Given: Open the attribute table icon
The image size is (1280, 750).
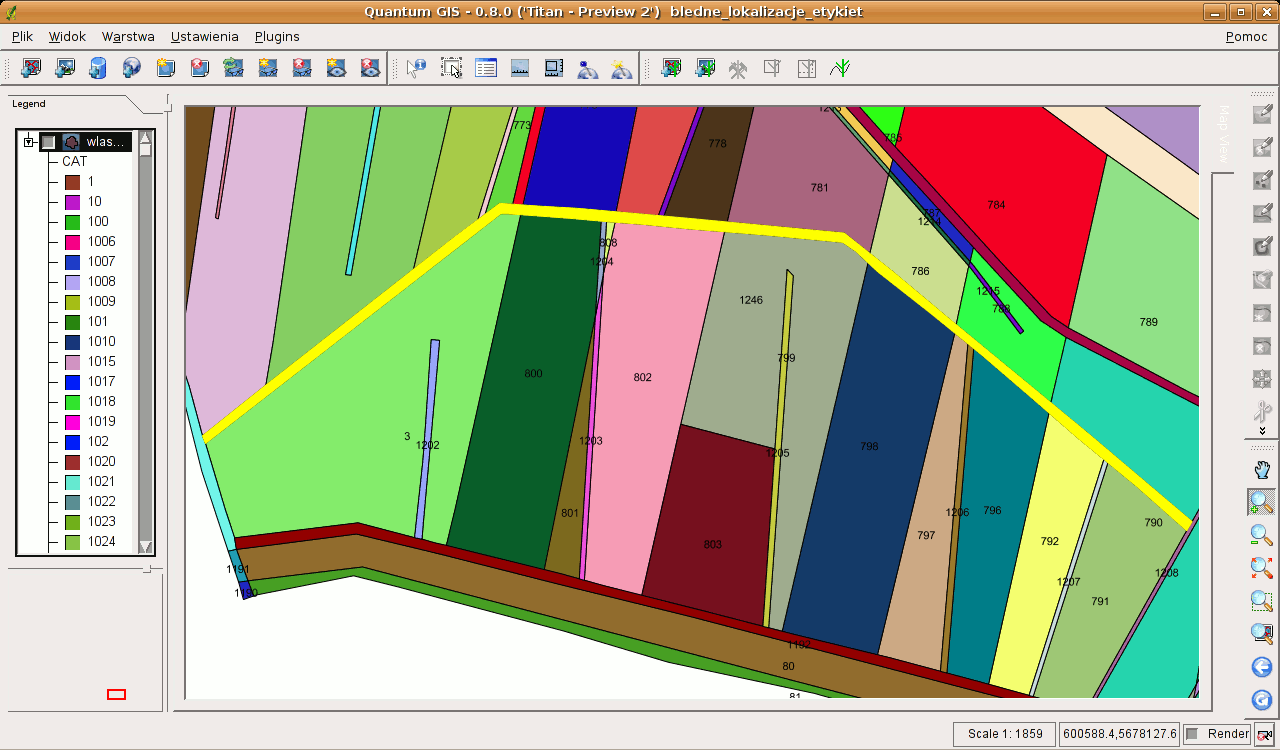Looking at the screenshot, I should click(x=486, y=68).
